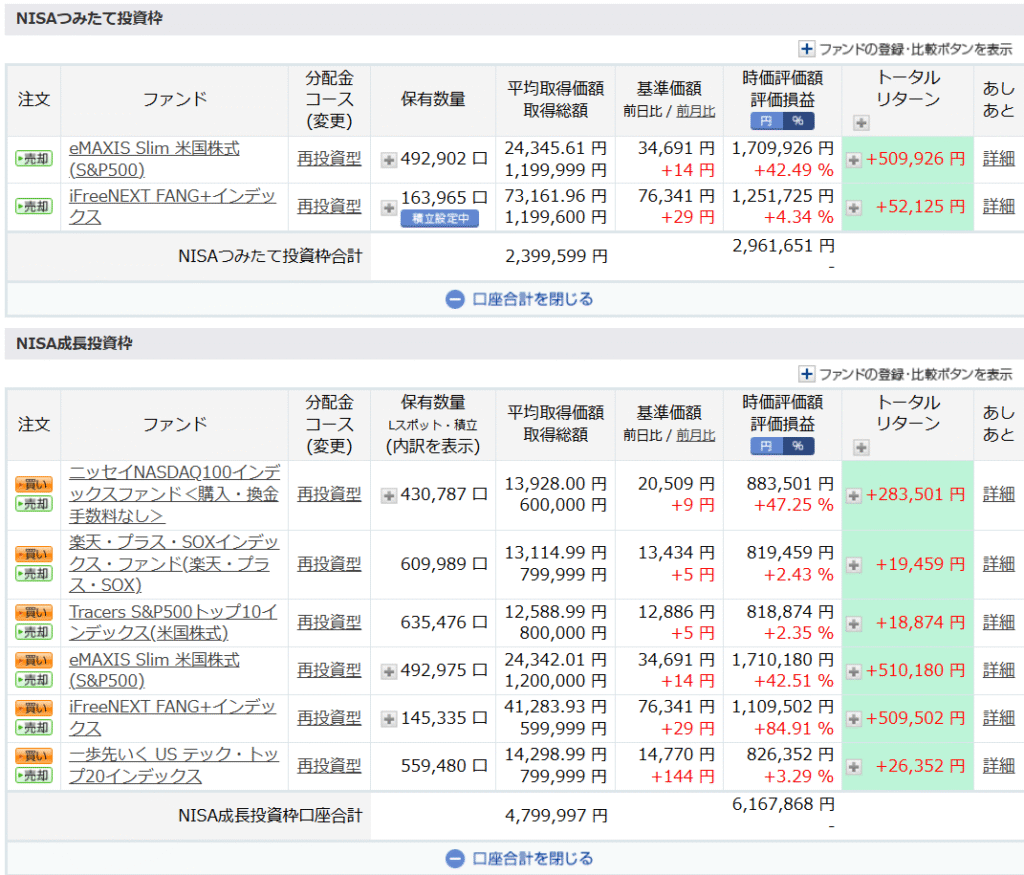1024x875 pixels.
Task: Click 前月比 link in 成長投資枠 header
Action: (x=696, y=436)
